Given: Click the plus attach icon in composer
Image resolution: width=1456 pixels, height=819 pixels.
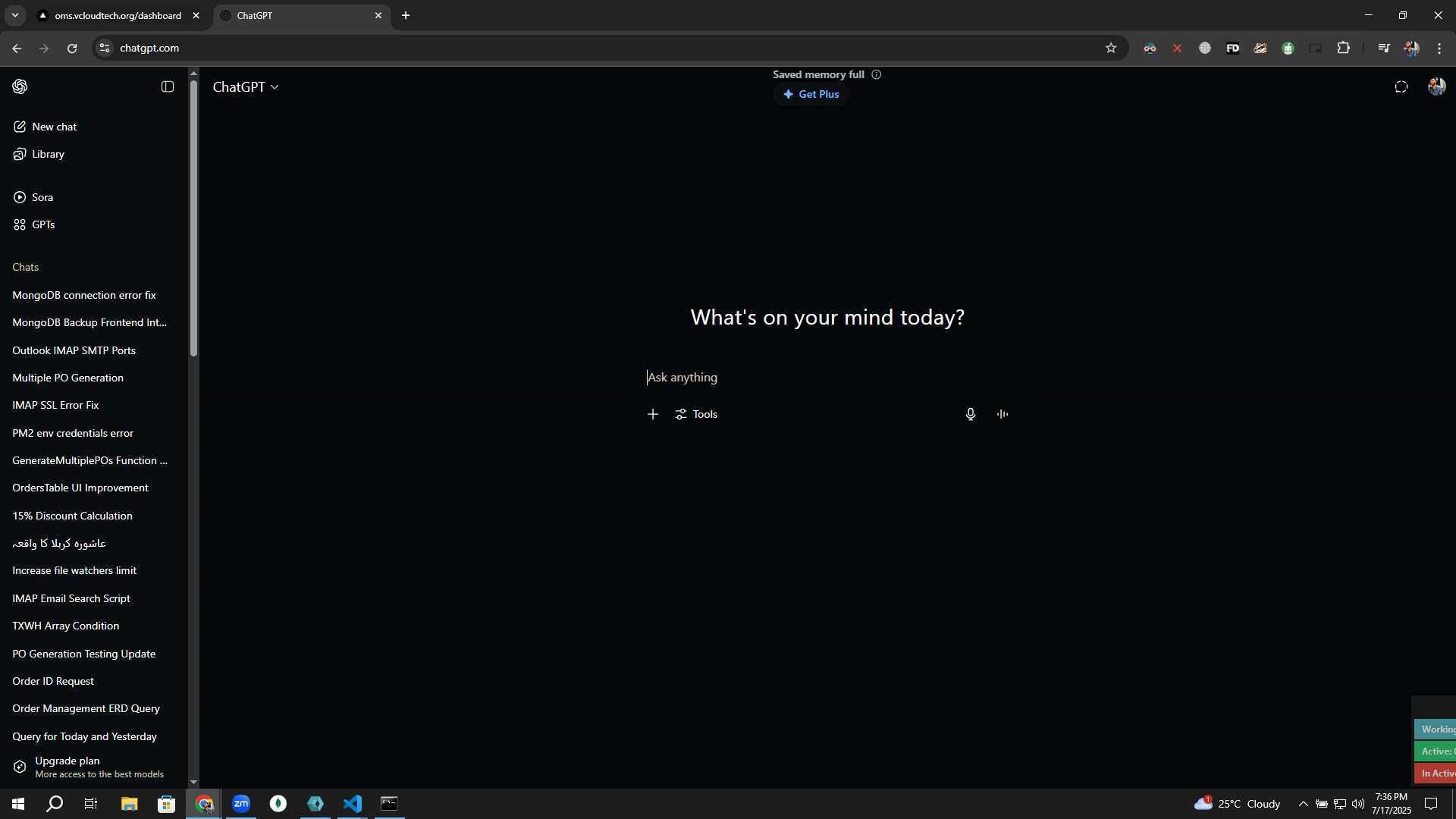Looking at the screenshot, I should click(653, 414).
